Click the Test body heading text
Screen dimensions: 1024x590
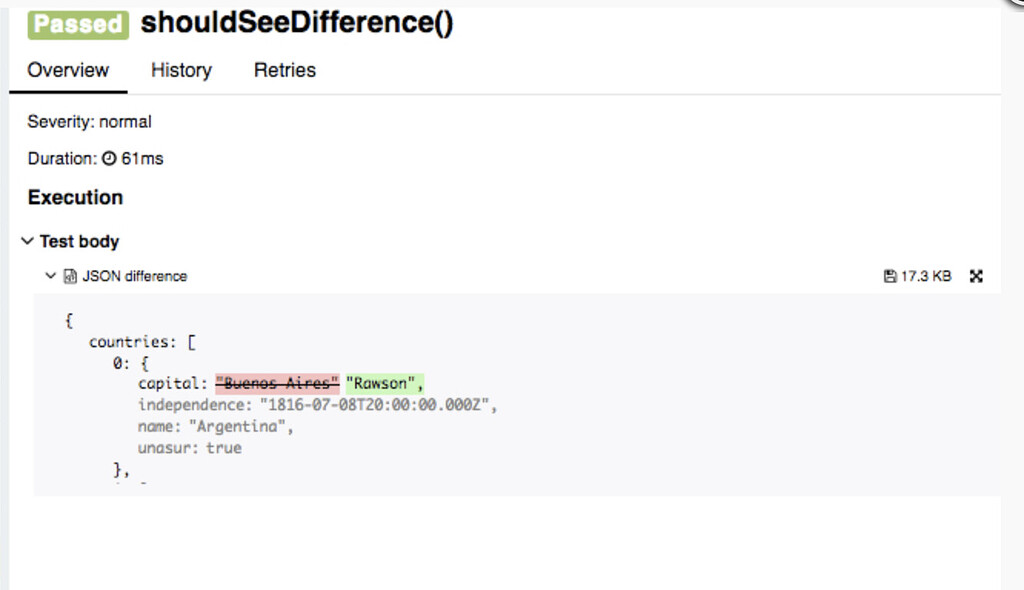(79, 241)
